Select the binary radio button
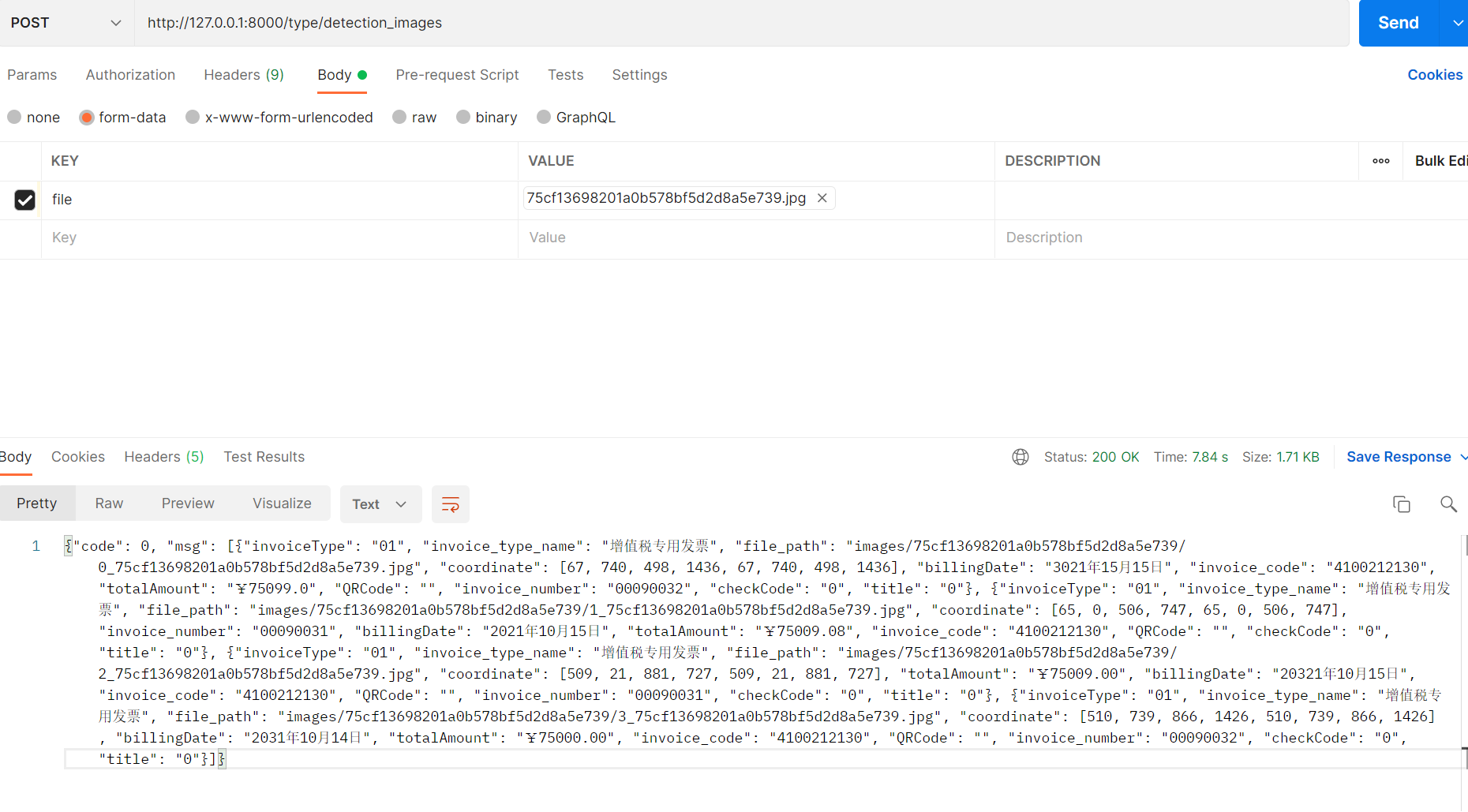This screenshot has width=1468, height=812. pyautogui.click(x=463, y=117)
